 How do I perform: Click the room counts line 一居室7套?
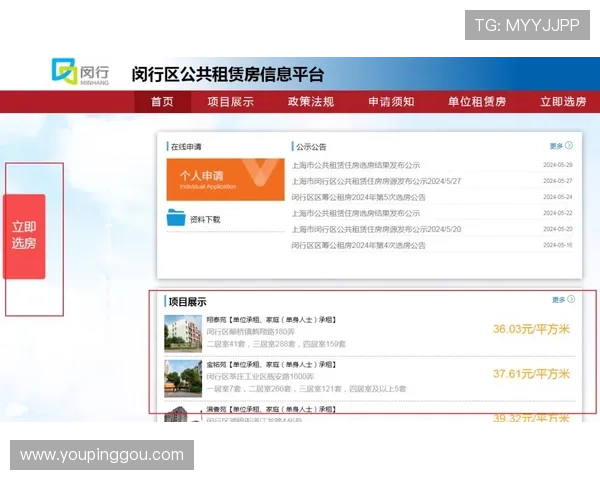coord(306,389)
